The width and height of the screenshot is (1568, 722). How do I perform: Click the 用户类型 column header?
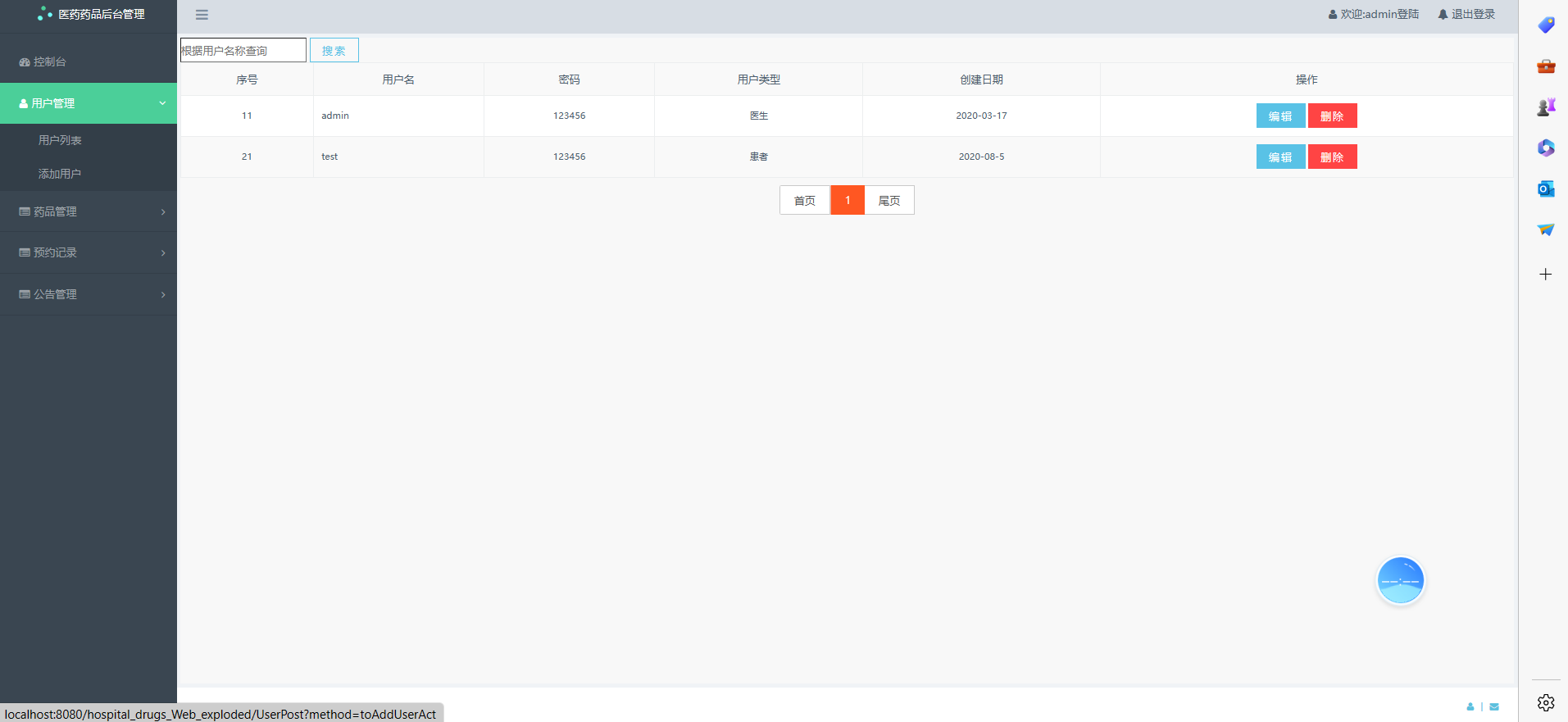758,79
